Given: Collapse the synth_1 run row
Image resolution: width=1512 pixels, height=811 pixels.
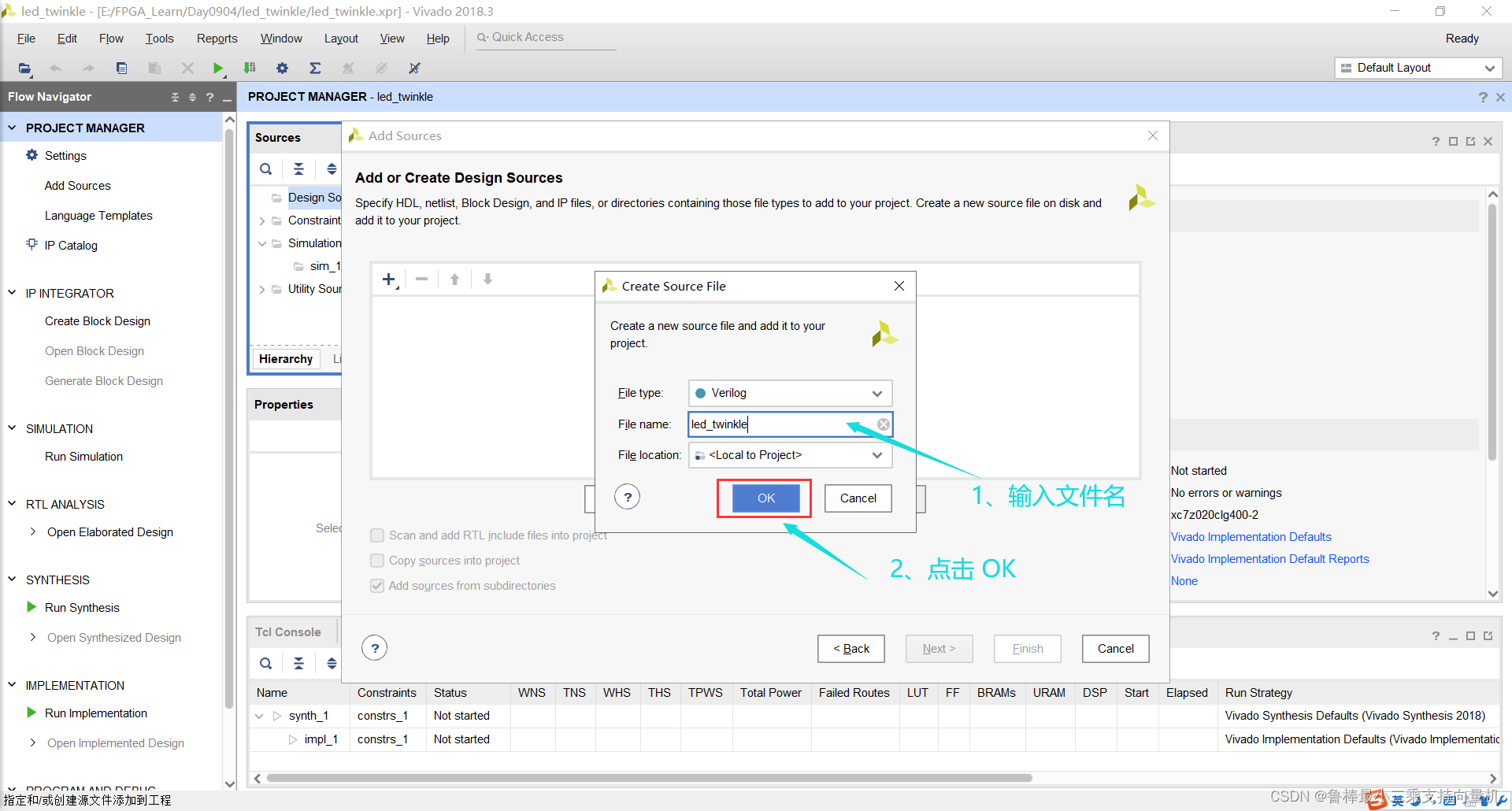Looking at the screenshot, I should [x=259, y=716].
